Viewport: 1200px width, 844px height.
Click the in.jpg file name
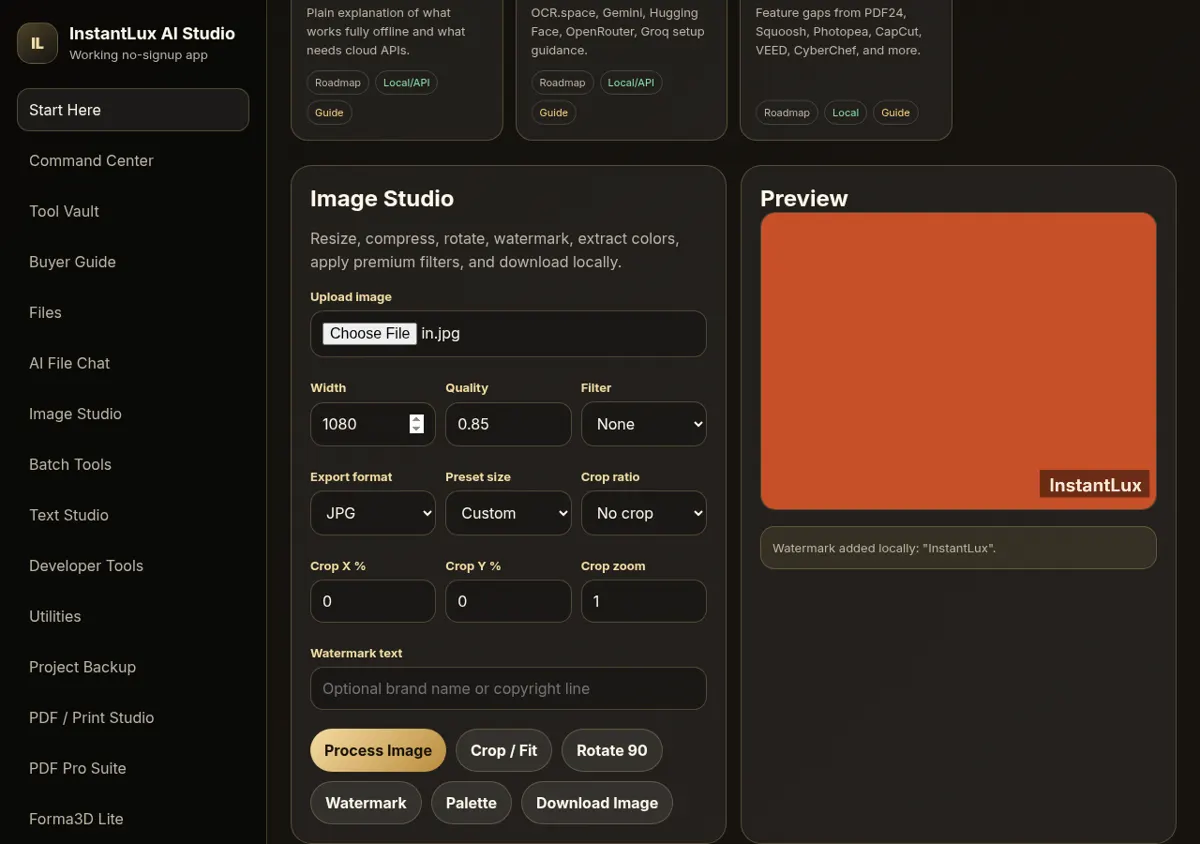[441, 334]
